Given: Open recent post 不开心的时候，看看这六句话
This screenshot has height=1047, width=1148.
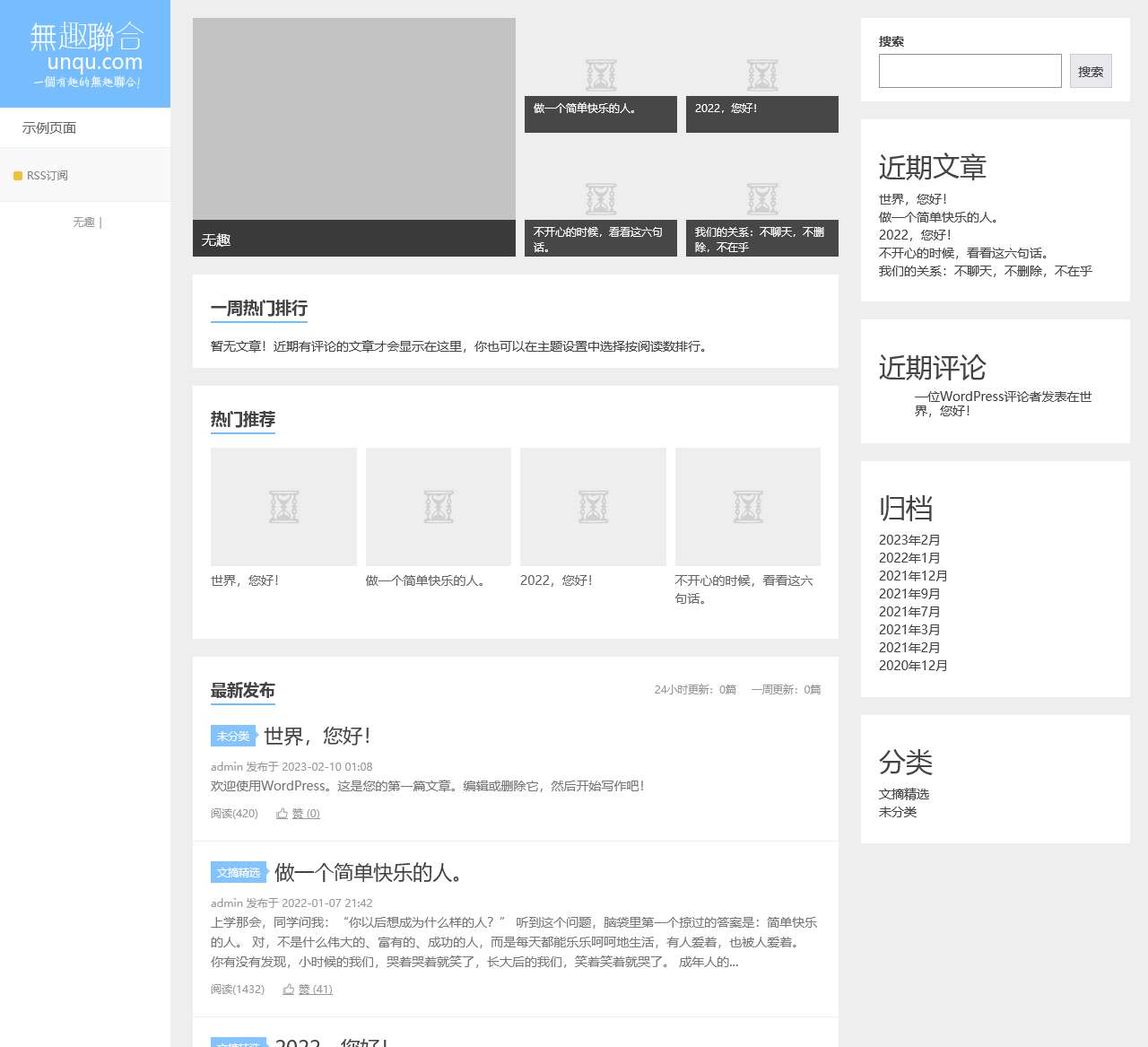Looking at the screenshot, I should [x=964, y=253].
